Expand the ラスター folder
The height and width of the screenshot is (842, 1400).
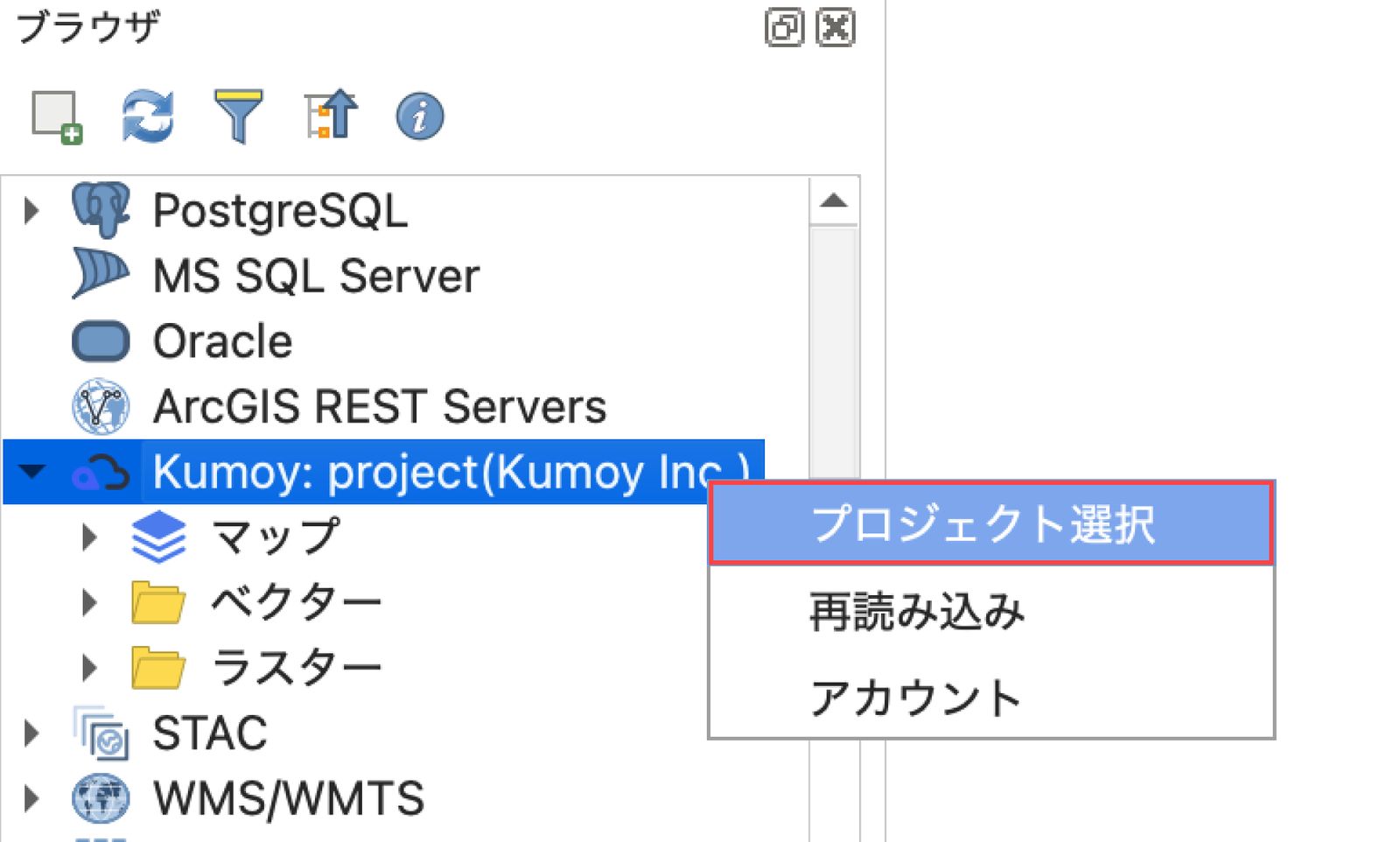click(89, 668)
